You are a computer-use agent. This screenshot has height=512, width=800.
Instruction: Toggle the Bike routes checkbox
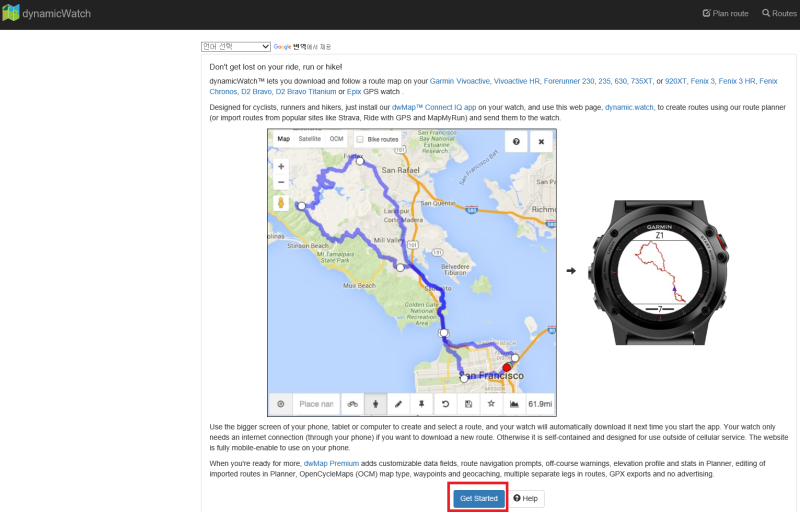point(360,139)
